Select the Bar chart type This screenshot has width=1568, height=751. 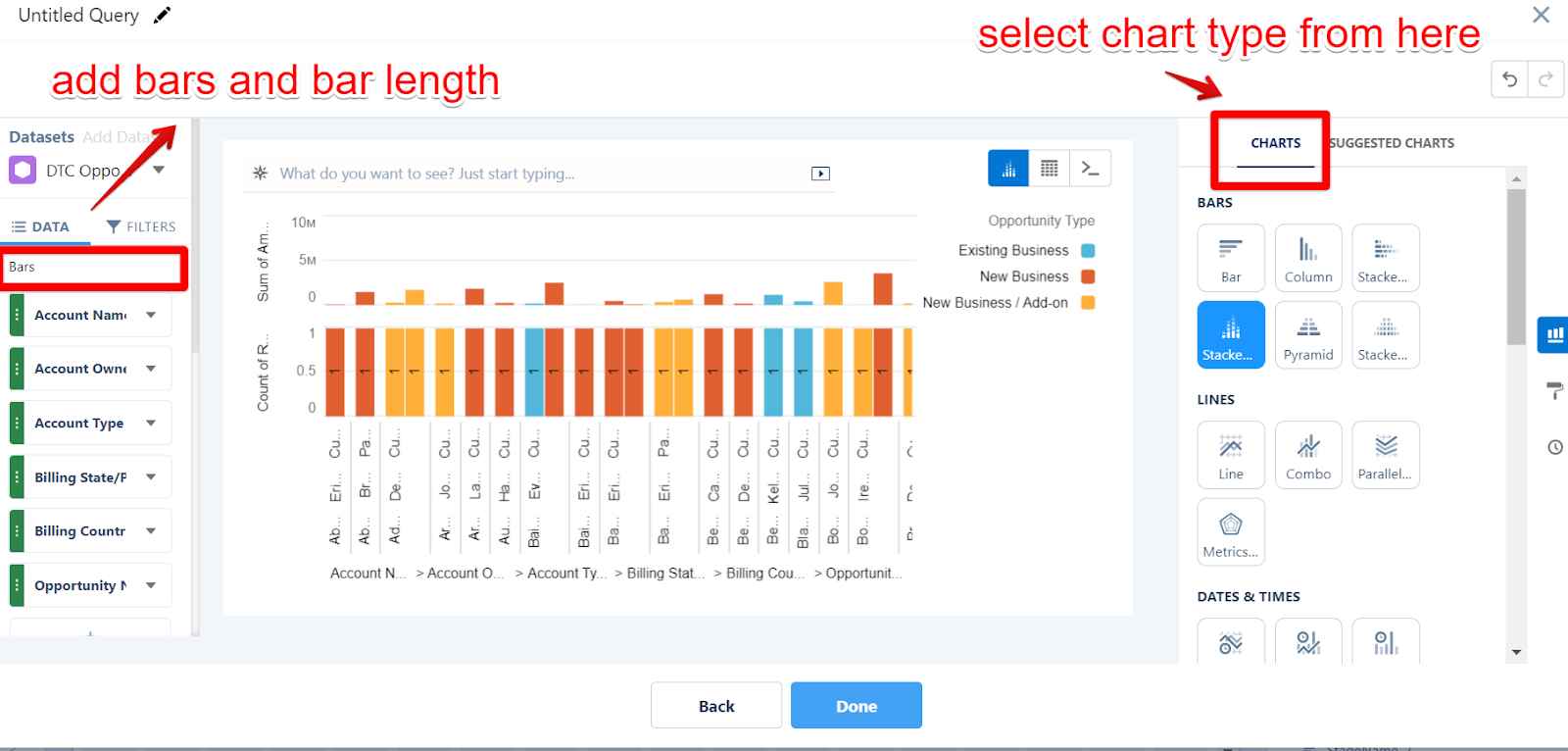click(x=1230, y=258)
